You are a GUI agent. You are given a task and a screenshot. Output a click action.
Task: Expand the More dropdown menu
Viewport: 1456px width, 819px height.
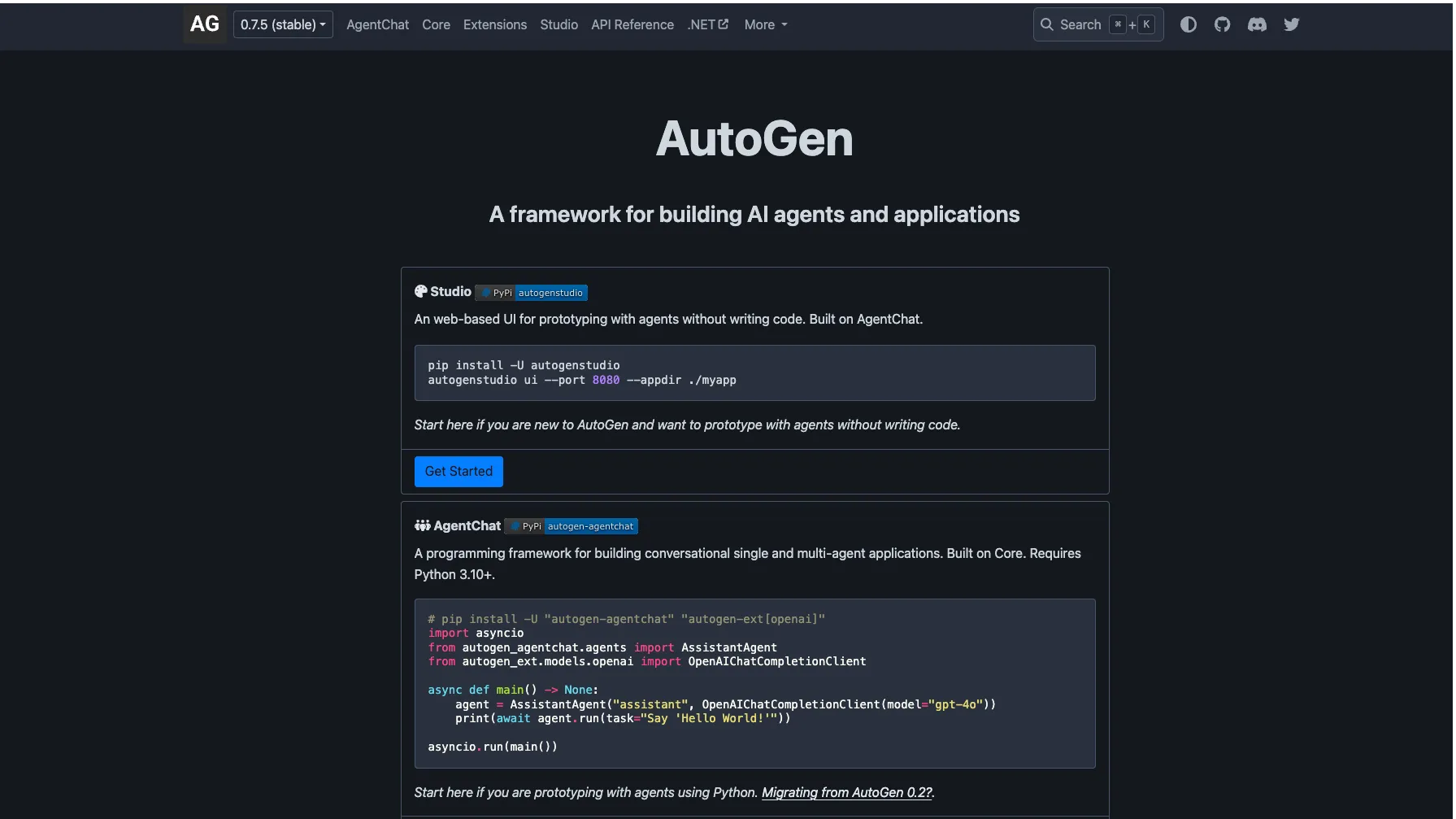(766, 24)
